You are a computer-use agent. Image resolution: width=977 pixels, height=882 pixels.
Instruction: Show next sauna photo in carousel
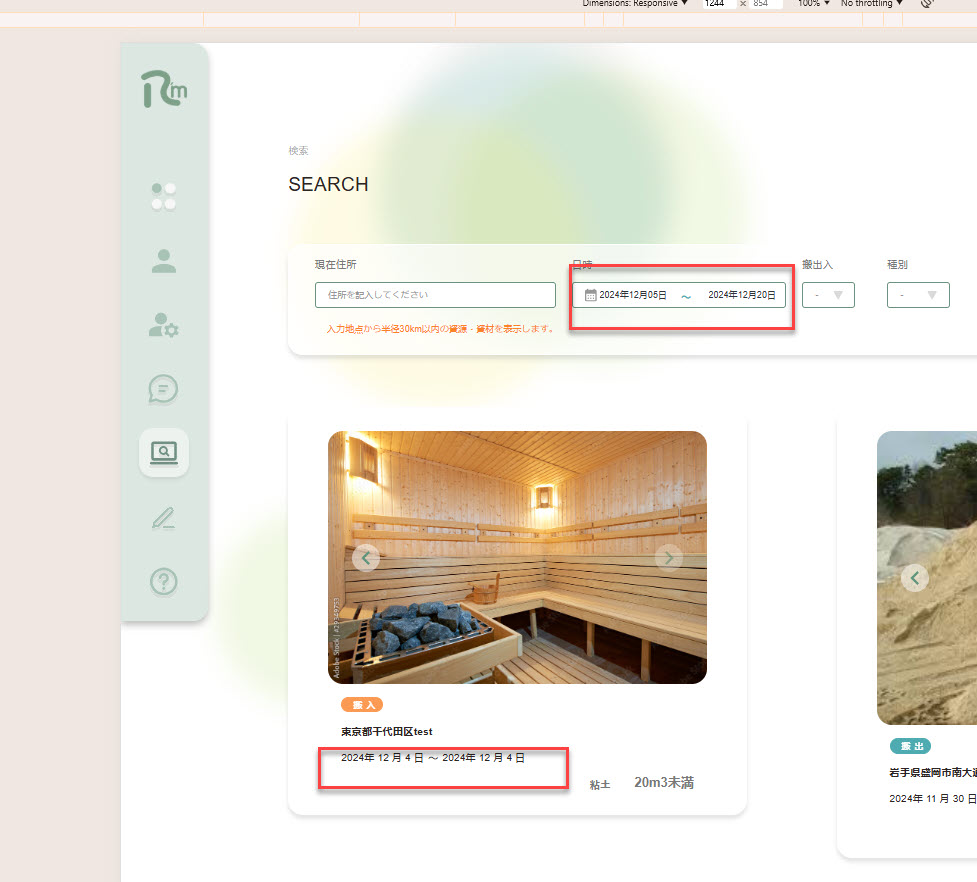point(669,558)
